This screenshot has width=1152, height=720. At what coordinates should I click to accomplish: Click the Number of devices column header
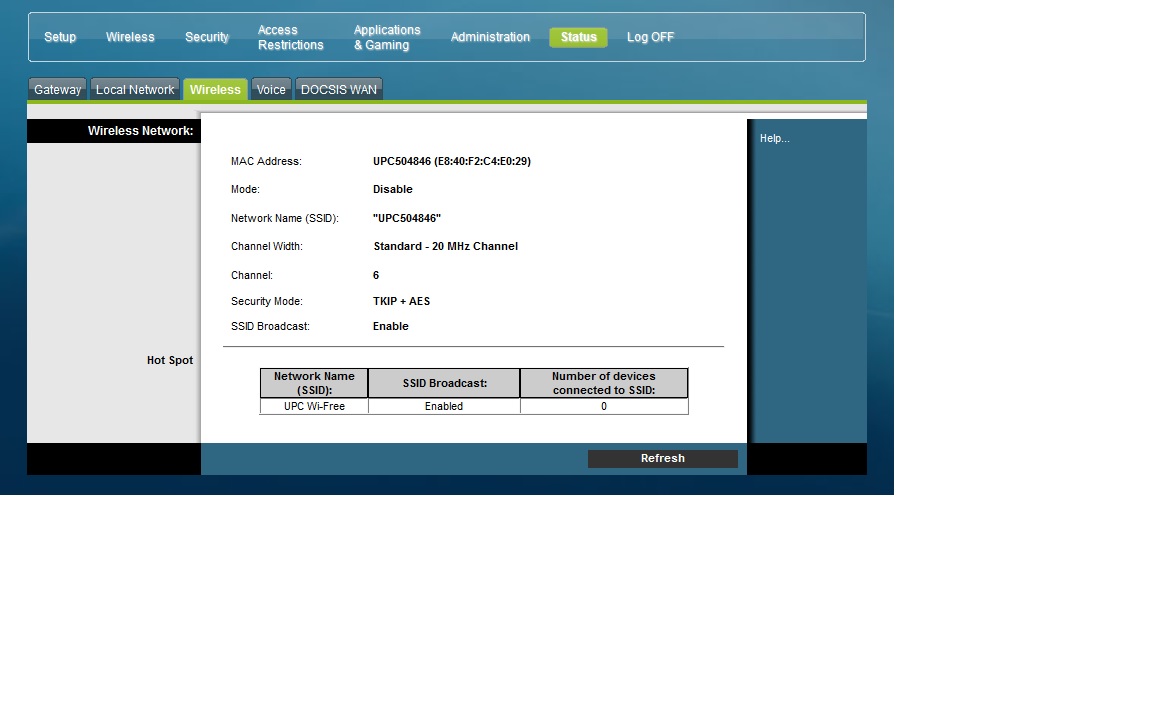[x=603, y=383]
